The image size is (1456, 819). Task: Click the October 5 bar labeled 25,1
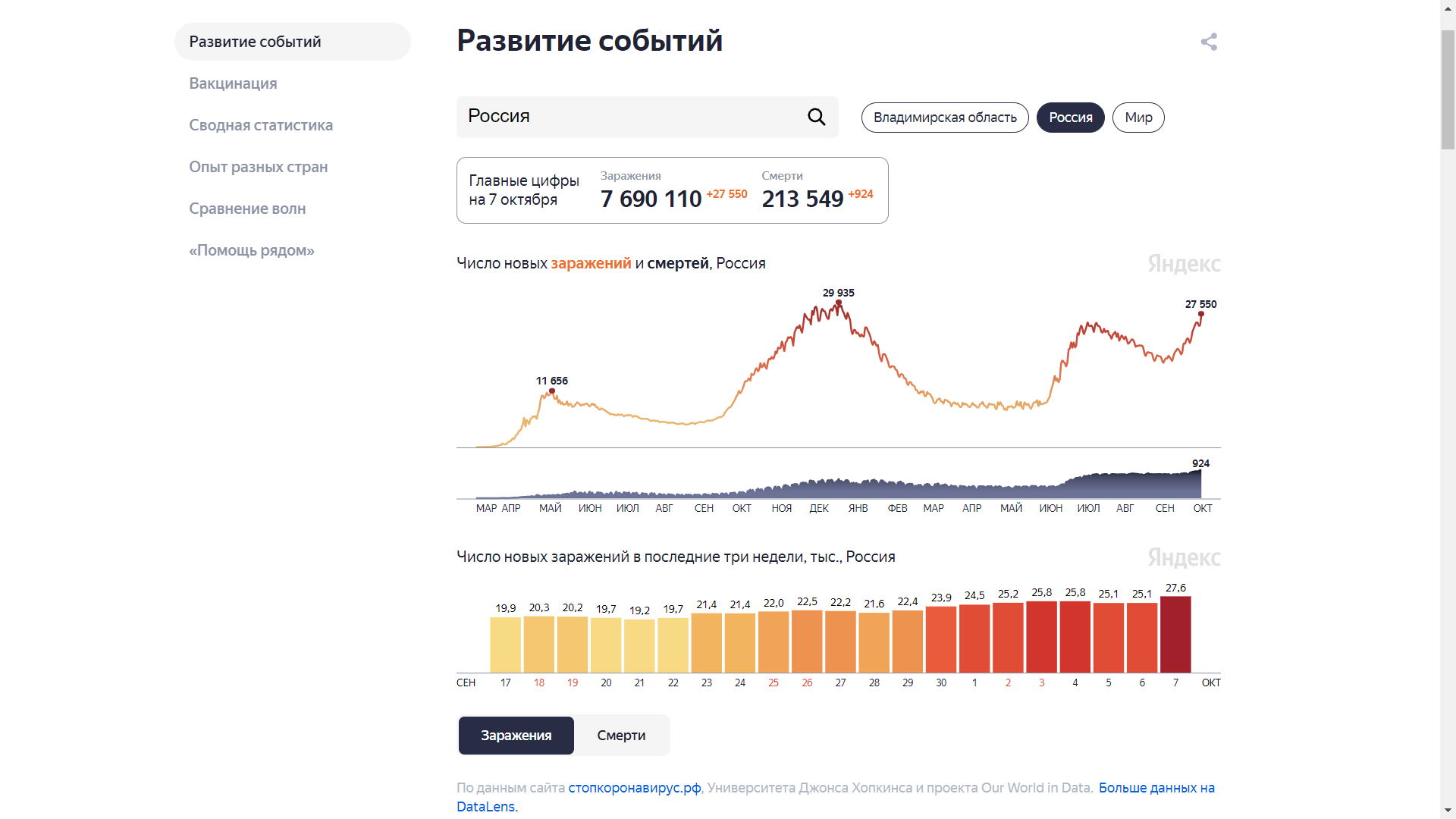tap(1109, 638)
